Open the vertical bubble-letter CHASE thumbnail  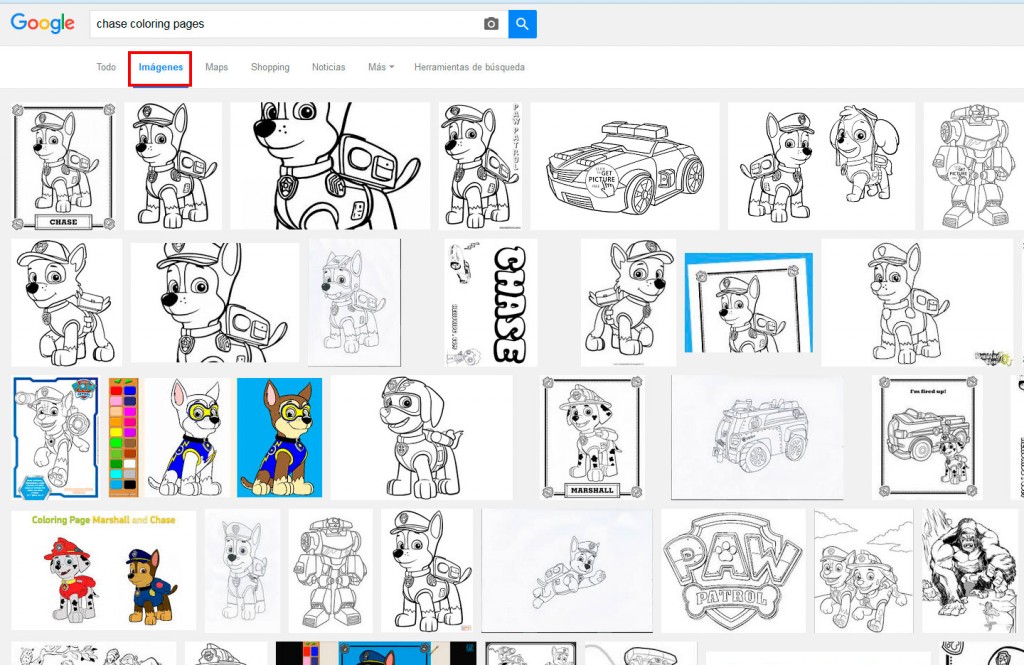coord(491,302)
